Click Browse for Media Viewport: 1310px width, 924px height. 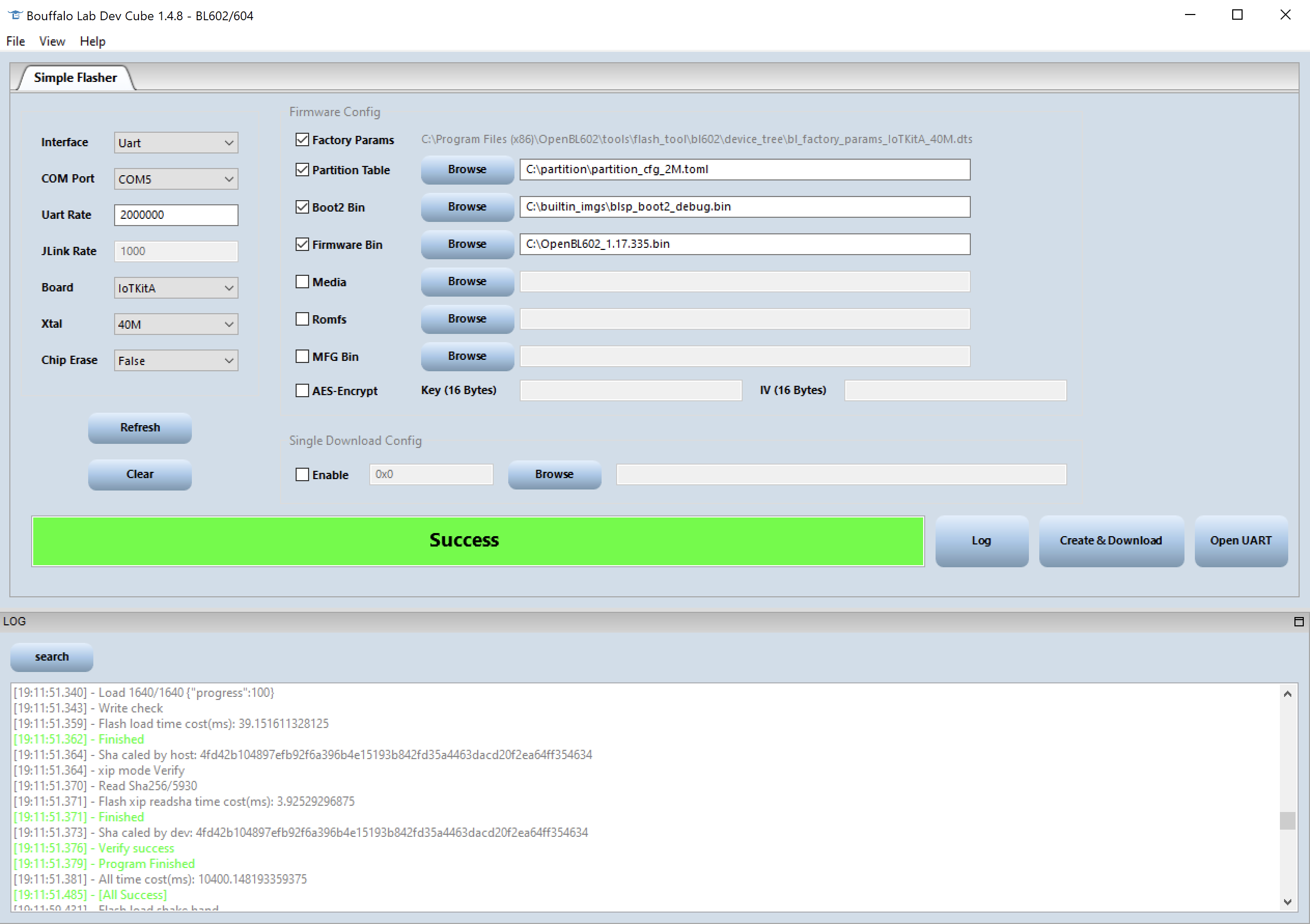click(x=467, y=281)
